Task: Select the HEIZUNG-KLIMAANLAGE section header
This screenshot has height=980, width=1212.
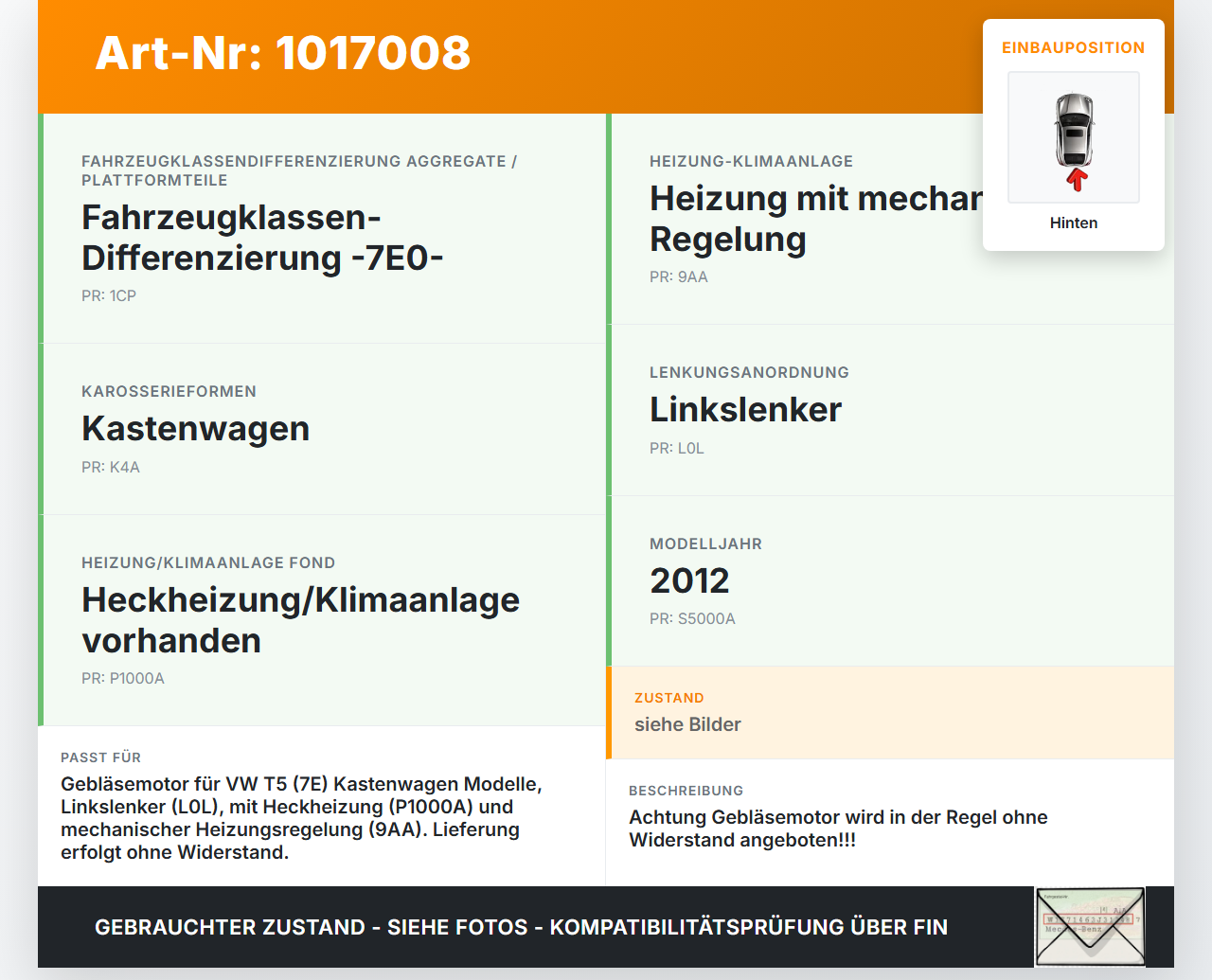Action: pos(751,161)
